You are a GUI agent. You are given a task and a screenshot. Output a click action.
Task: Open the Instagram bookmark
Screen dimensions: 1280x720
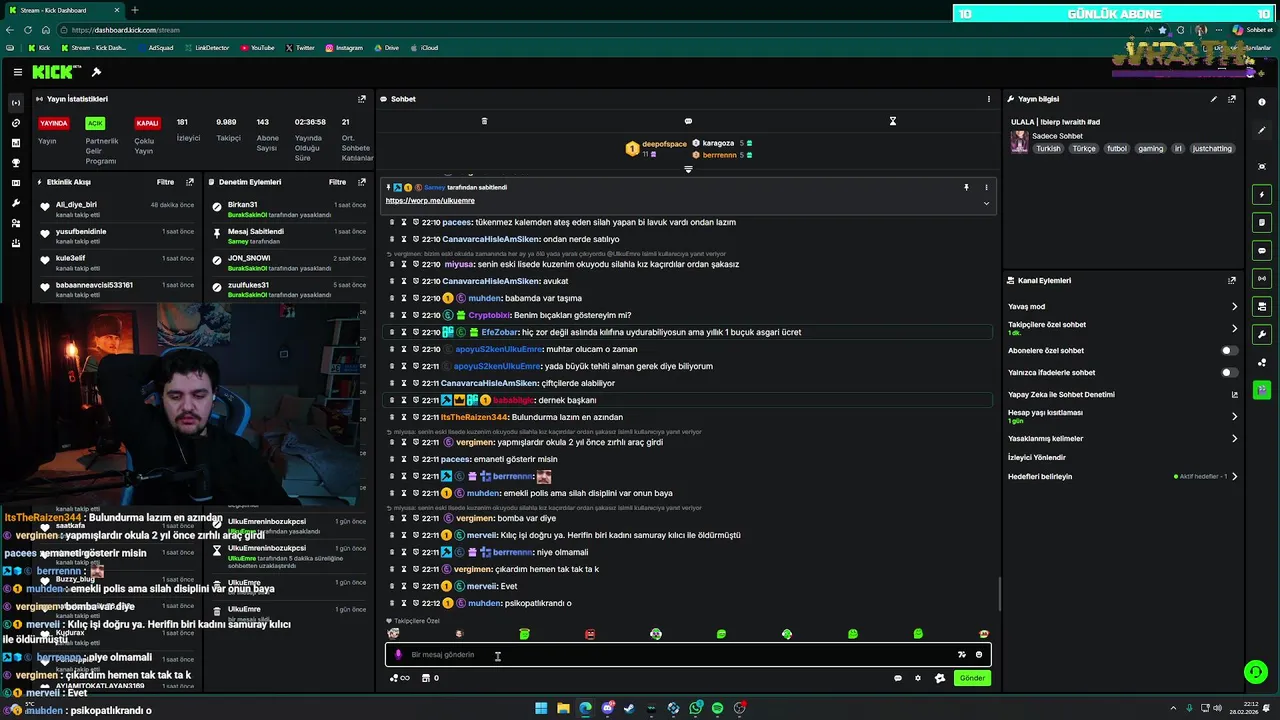tap(344, 48)
